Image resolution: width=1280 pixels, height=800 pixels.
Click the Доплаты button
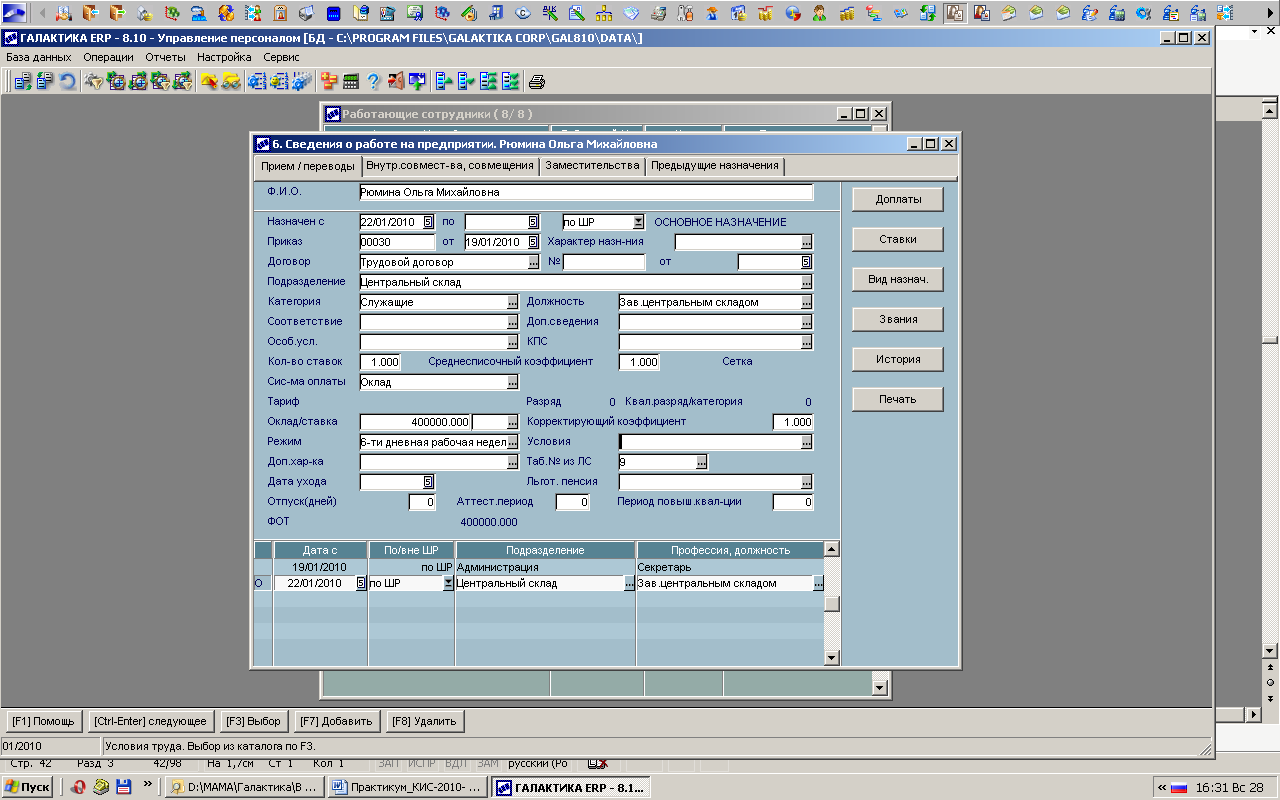pos(898,199)
